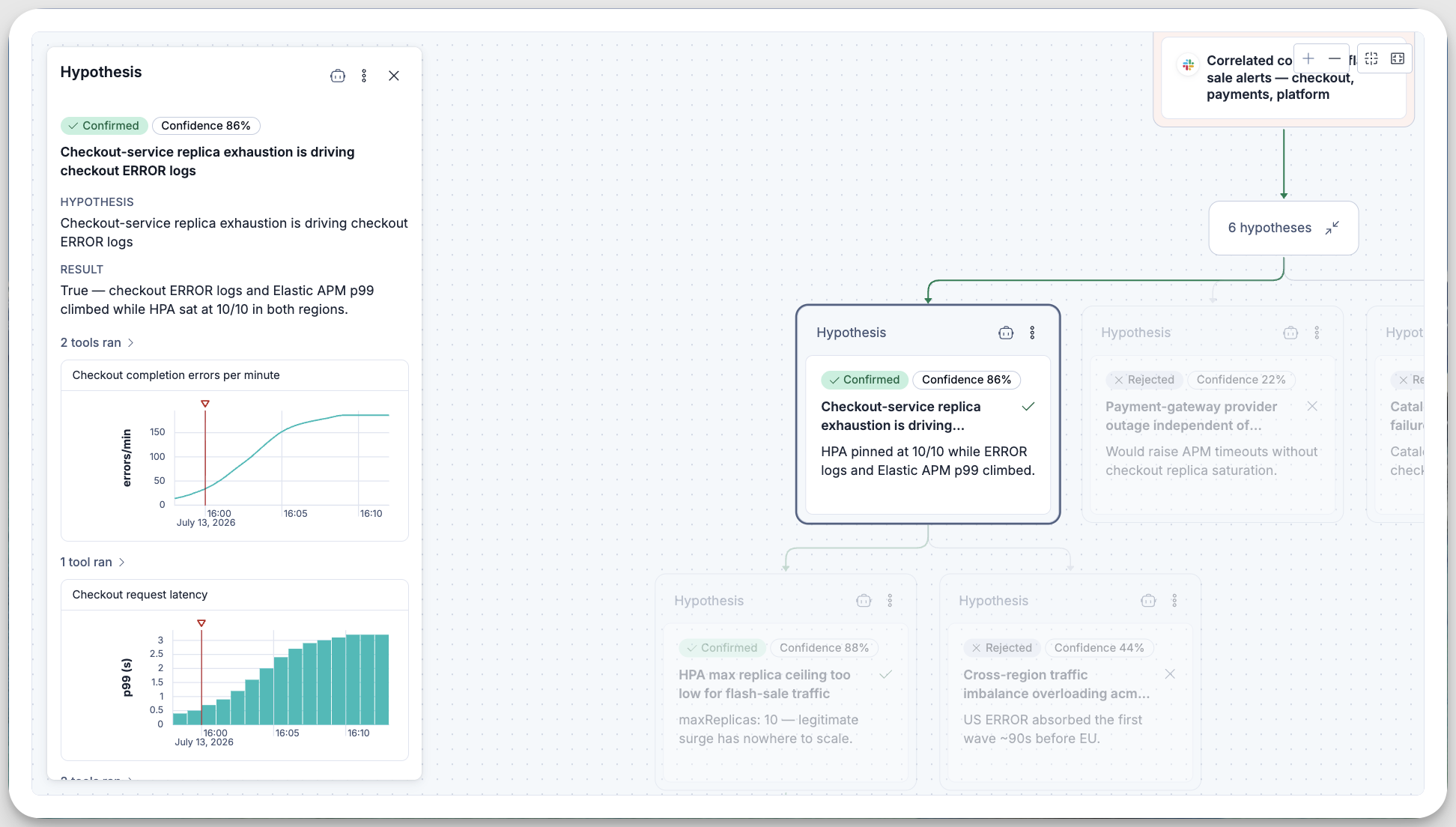The height and width of the screenshot is (827, 1456).
Task: Click the checkmark on the Checkout-service replica card
Action: click(1028, 407)
